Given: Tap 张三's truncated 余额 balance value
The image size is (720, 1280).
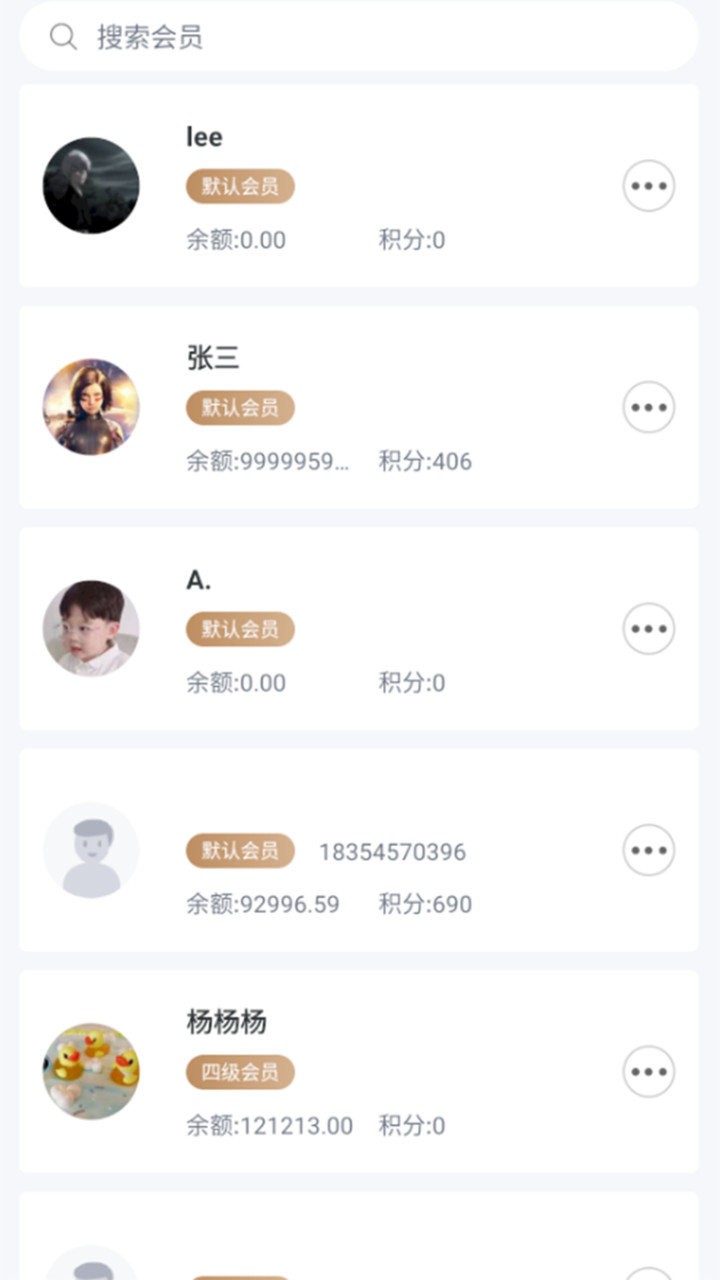Looking at the screenshot, I should [x=268, y=461].
